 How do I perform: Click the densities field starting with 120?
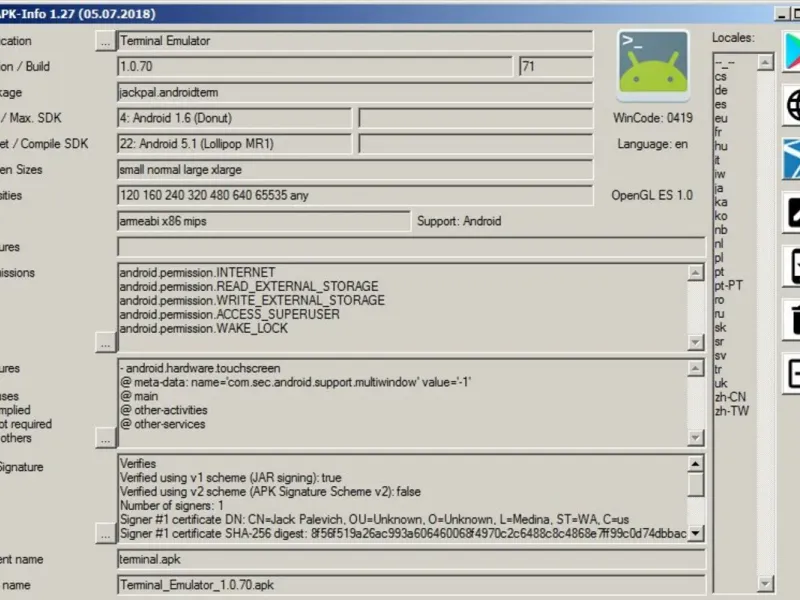[x=355, y=195]
